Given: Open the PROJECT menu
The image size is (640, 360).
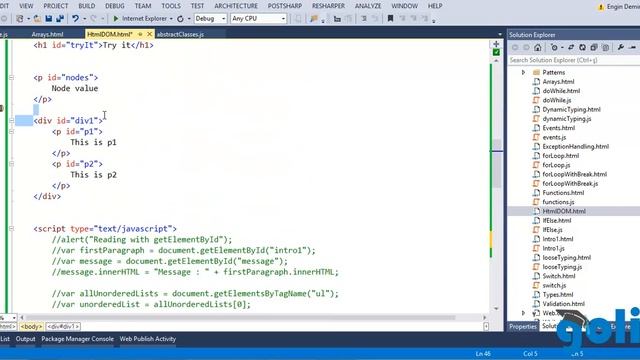Looking at the screenshot, I should click(x=56, y=6).
